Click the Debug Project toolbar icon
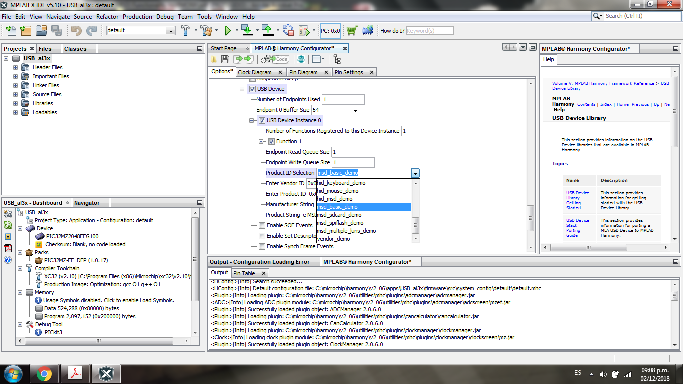The image size is (684, 385). tap(304, 31)
